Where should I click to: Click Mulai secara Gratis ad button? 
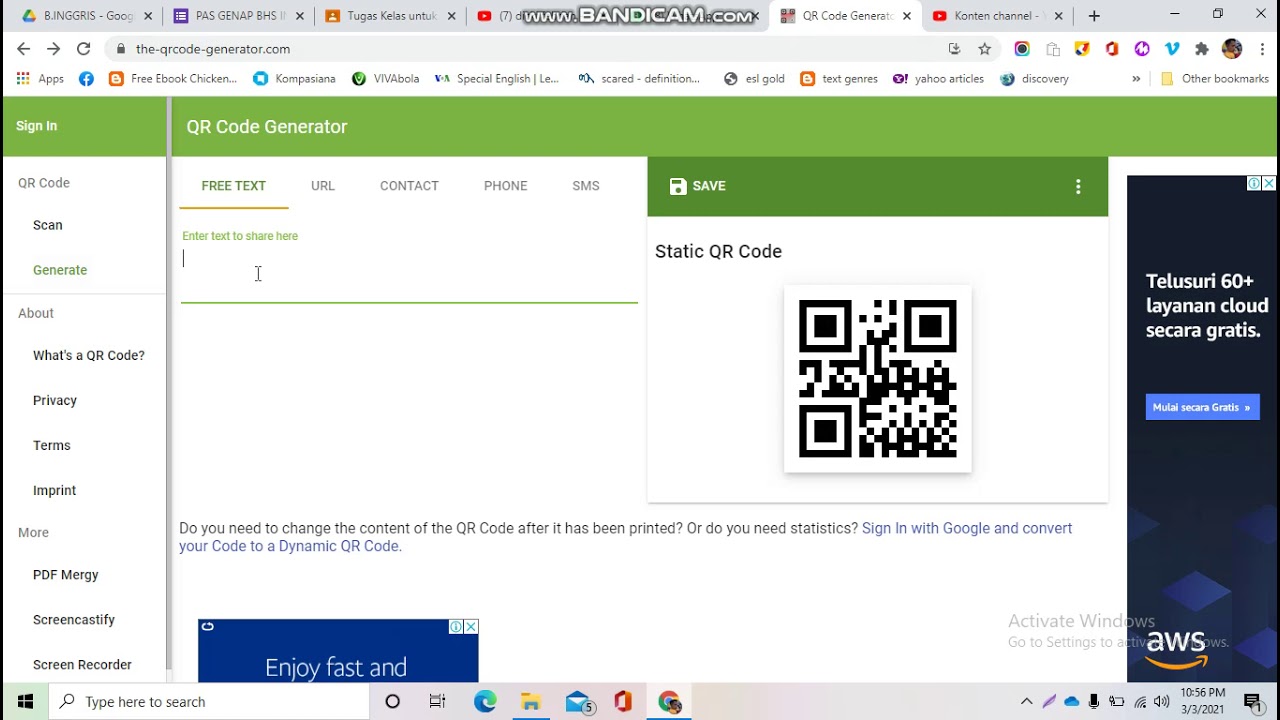1202,407
